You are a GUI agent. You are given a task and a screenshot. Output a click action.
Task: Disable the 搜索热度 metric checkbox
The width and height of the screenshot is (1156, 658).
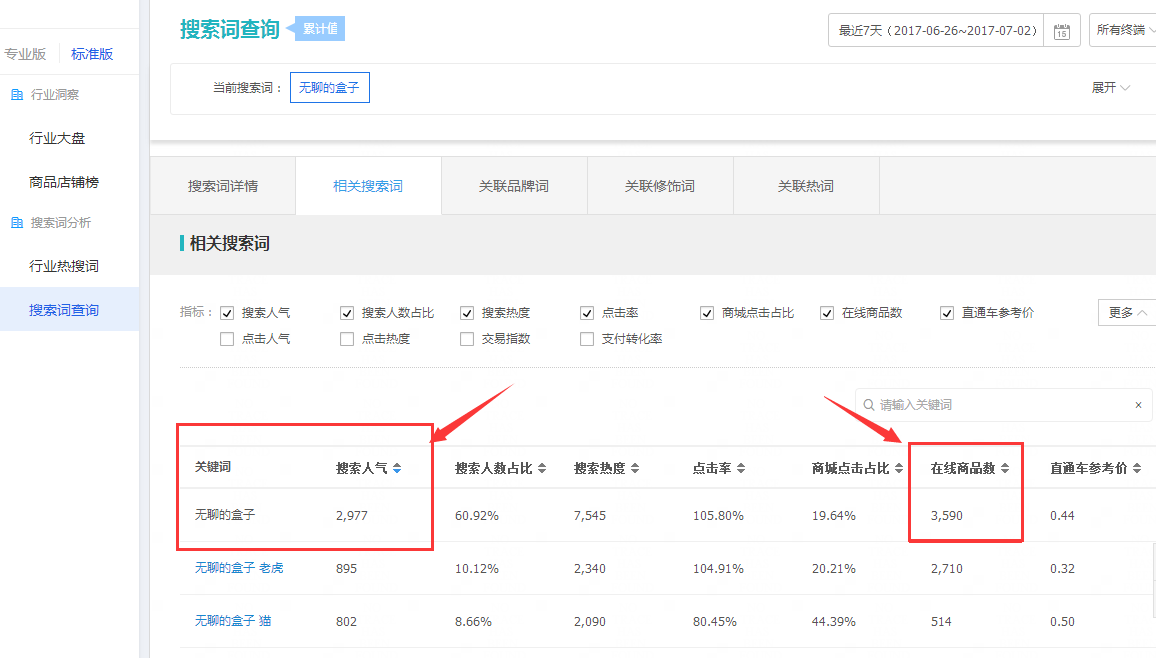click(x=466, y=312)
